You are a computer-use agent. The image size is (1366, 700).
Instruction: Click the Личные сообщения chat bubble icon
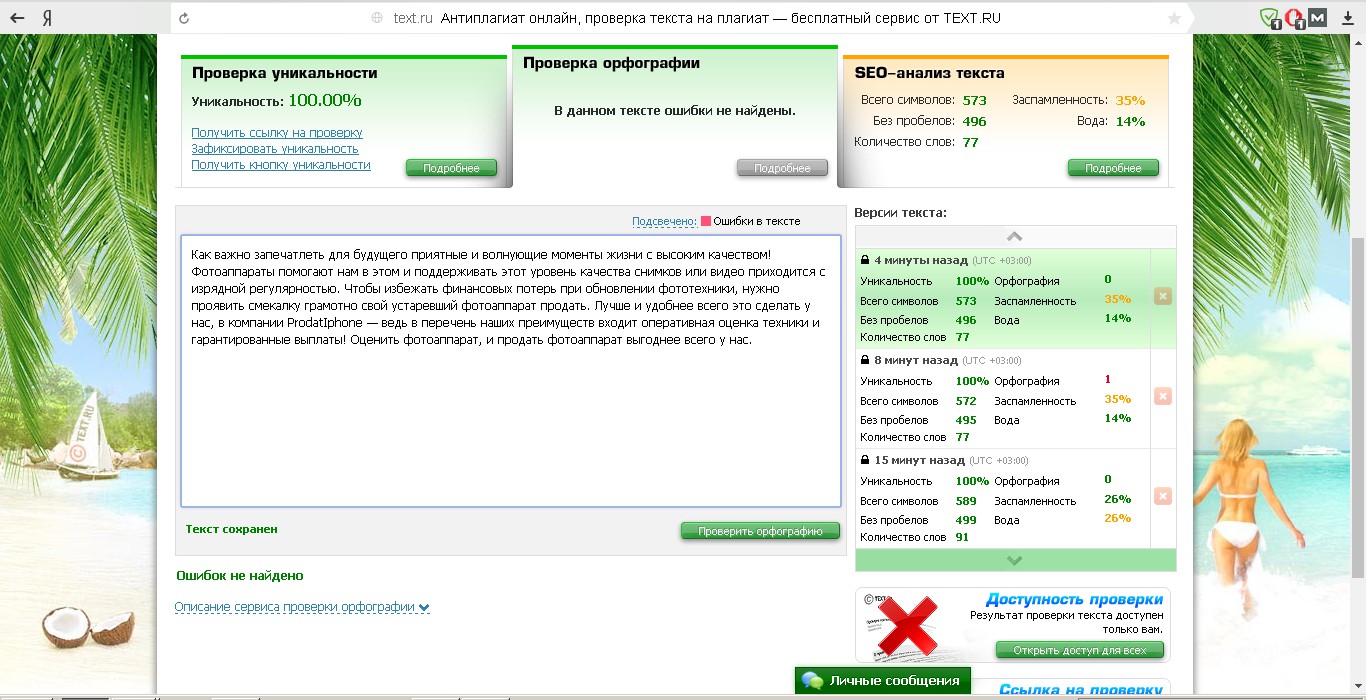(813, 681)
